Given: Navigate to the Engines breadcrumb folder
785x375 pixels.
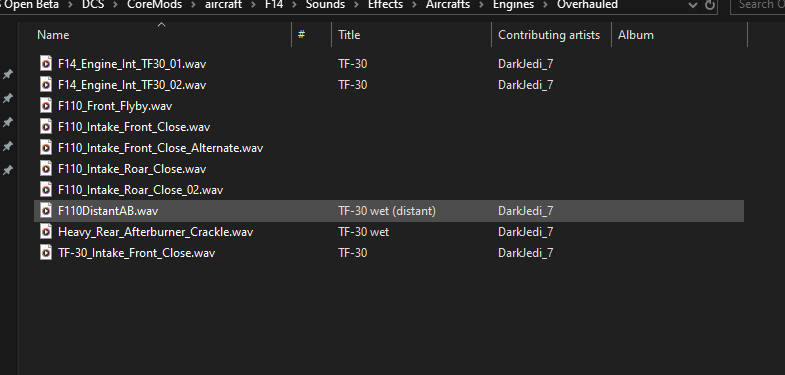Looking at the screenshot, I should (x=513, y=5).
